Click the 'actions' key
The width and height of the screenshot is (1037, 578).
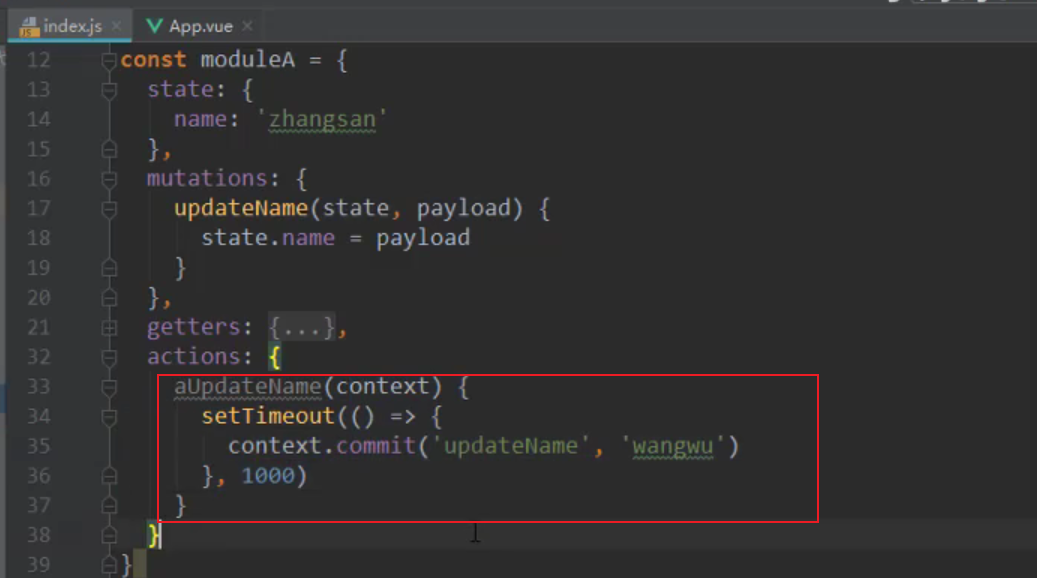(193, 357)
